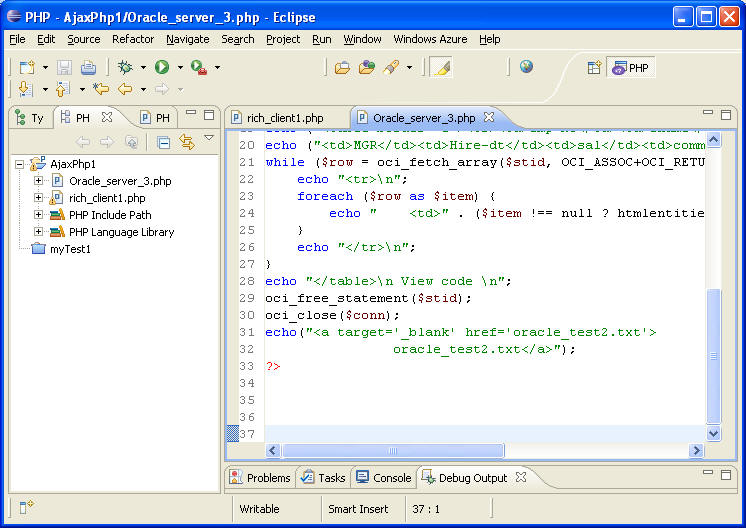Viewport: 746px width, 528px height.
Task: Select the myTest1 project
Action: pyautogui.click(x=70, y=249)
